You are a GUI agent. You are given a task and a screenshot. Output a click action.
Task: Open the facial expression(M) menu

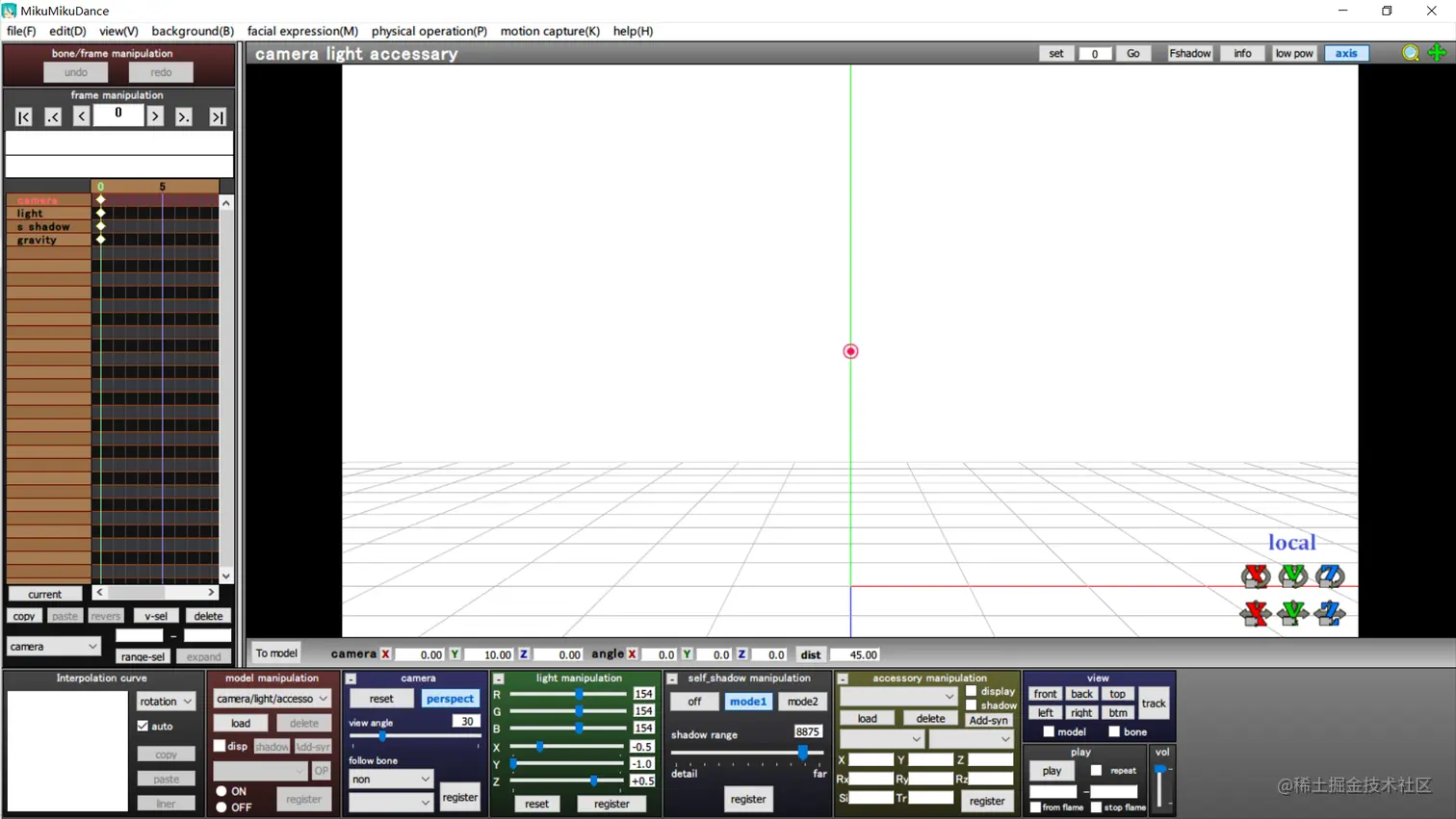point(302,31)
